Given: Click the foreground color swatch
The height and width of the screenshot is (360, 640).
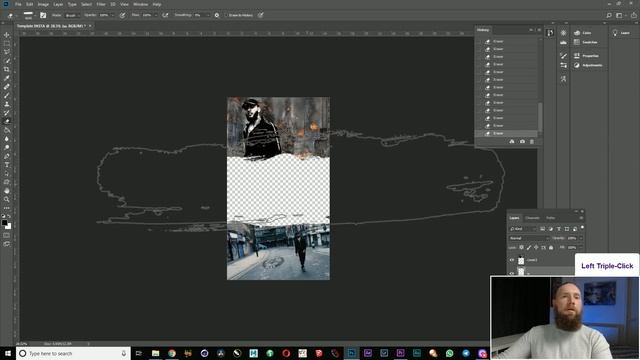Looking at the screenshot, I should pyautogui.click(x=4, y=223).
